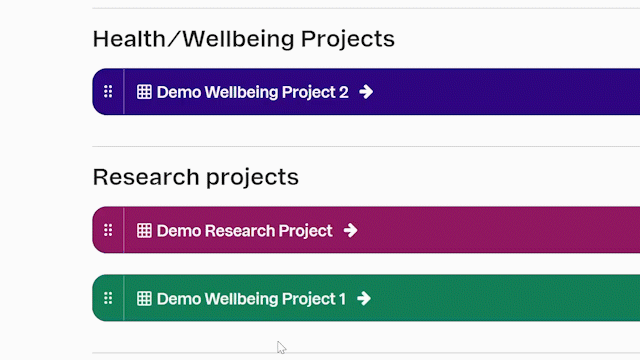This screenshot has height=360, width=640.
Task: Open the Demo Wellbeing Project 2 title link
Action: (x=253, y=92)
